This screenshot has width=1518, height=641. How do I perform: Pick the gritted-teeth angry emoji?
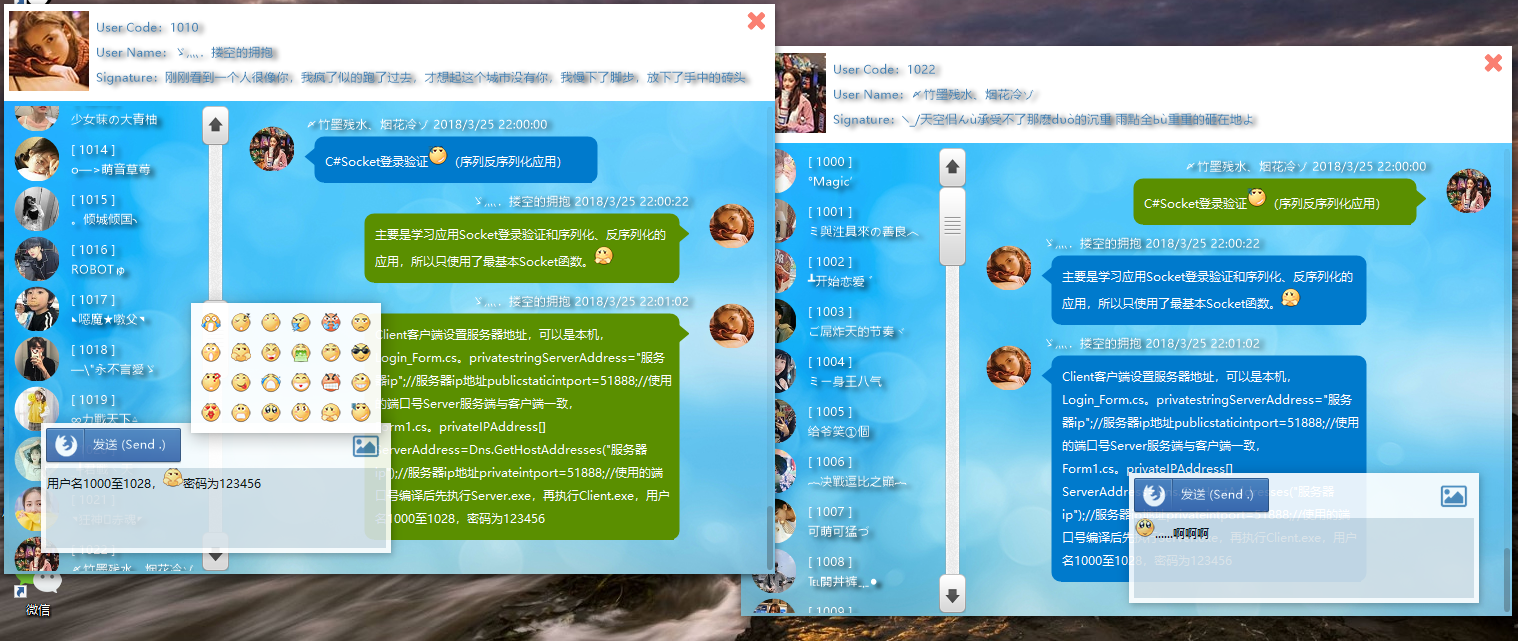click(x=331, y=382)
